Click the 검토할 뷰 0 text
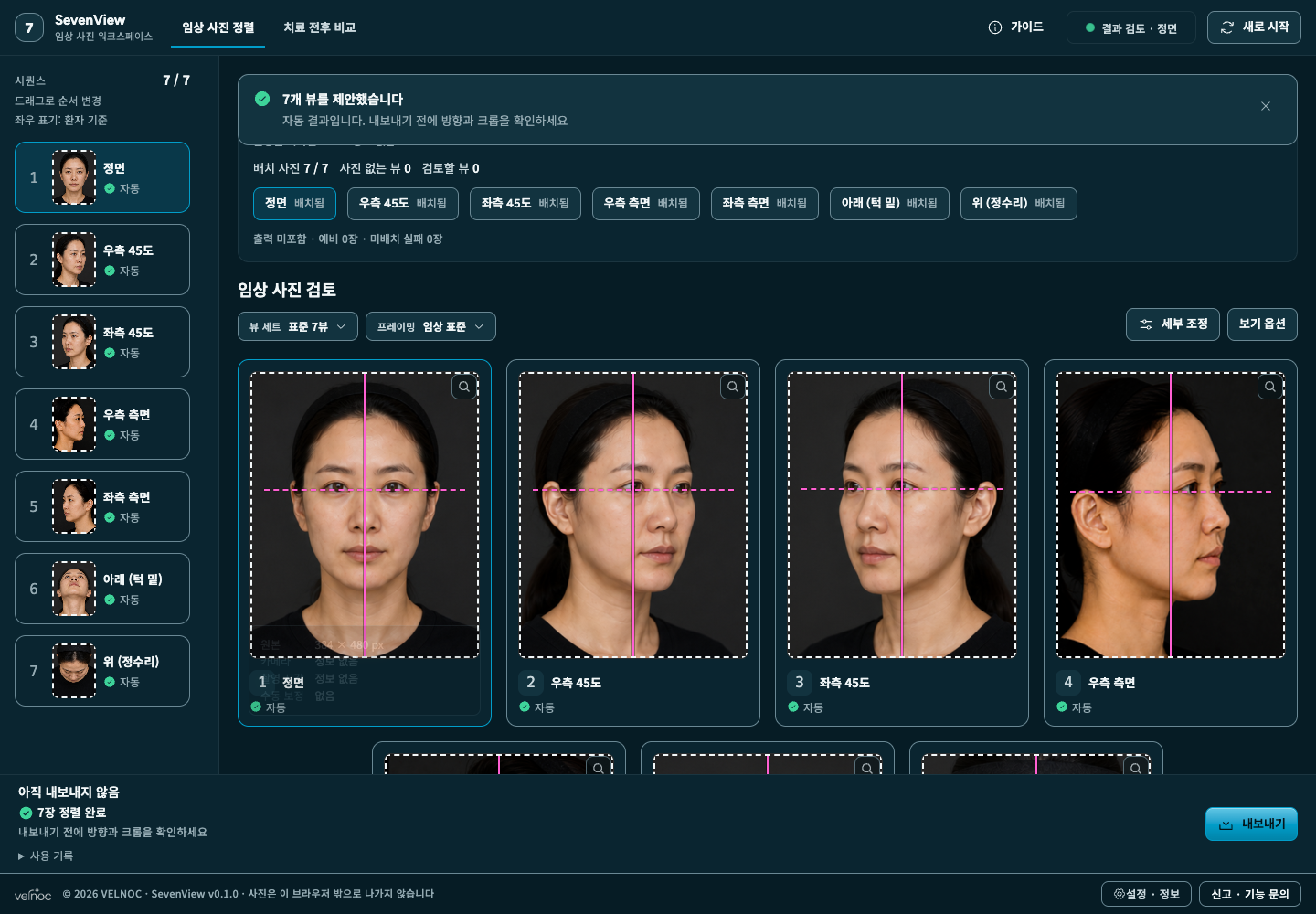 tap(451, 168)
